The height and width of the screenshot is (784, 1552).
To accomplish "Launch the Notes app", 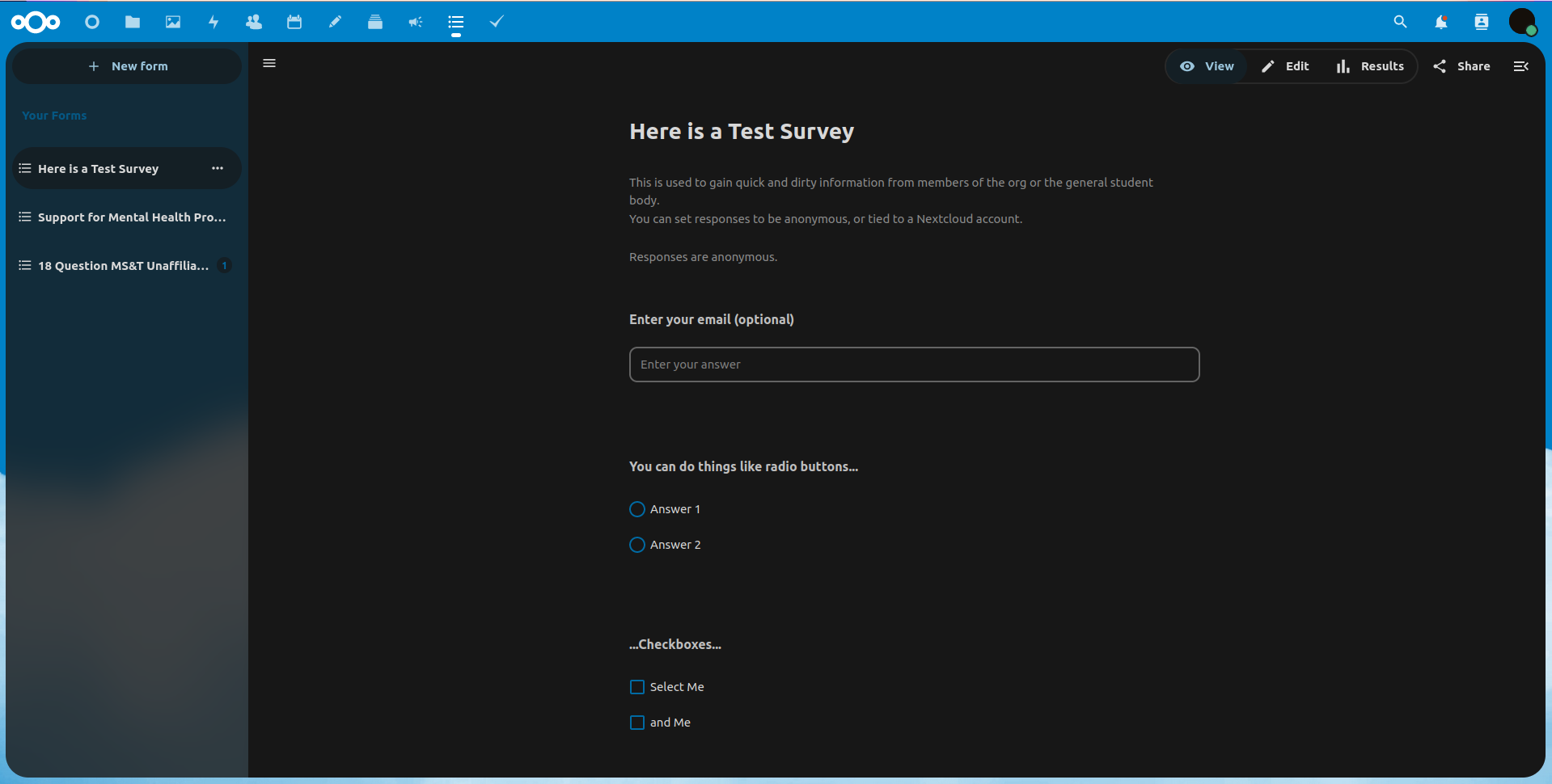I will pos(334,22).
